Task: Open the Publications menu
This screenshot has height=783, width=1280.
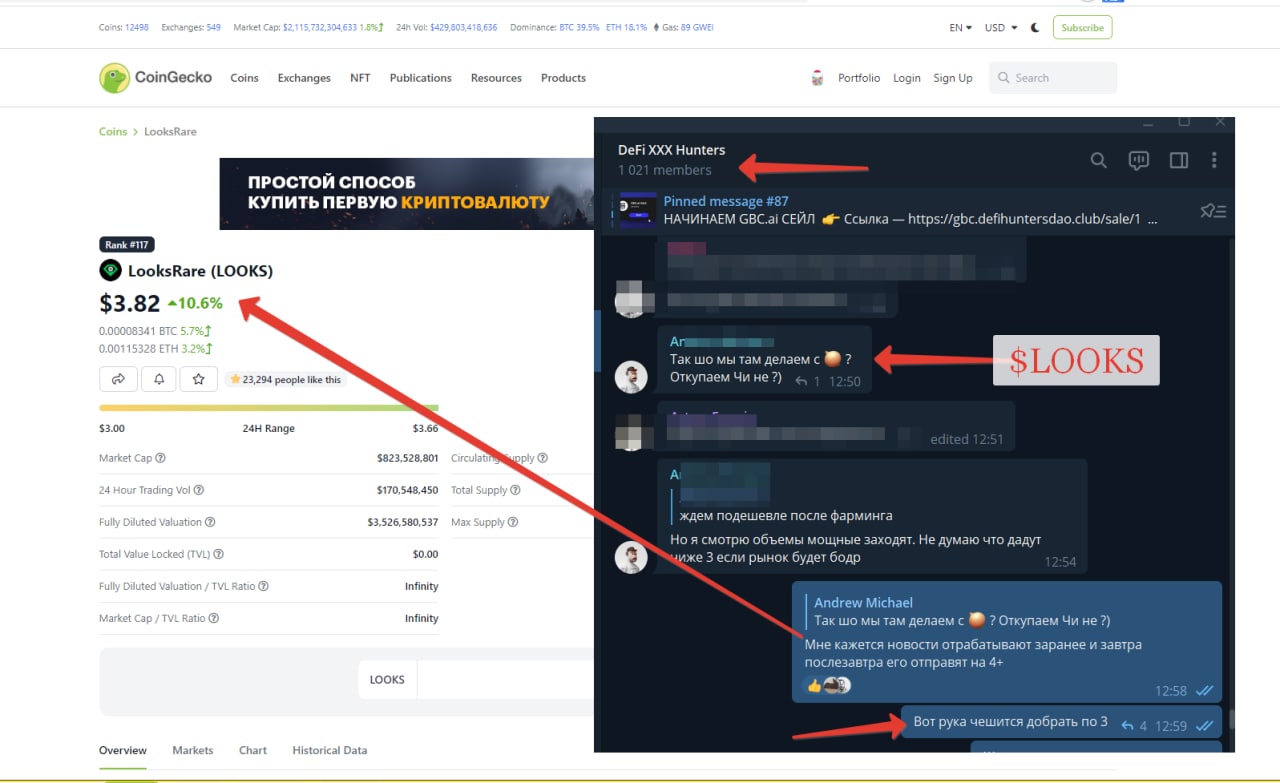Action: click(420, 78)
